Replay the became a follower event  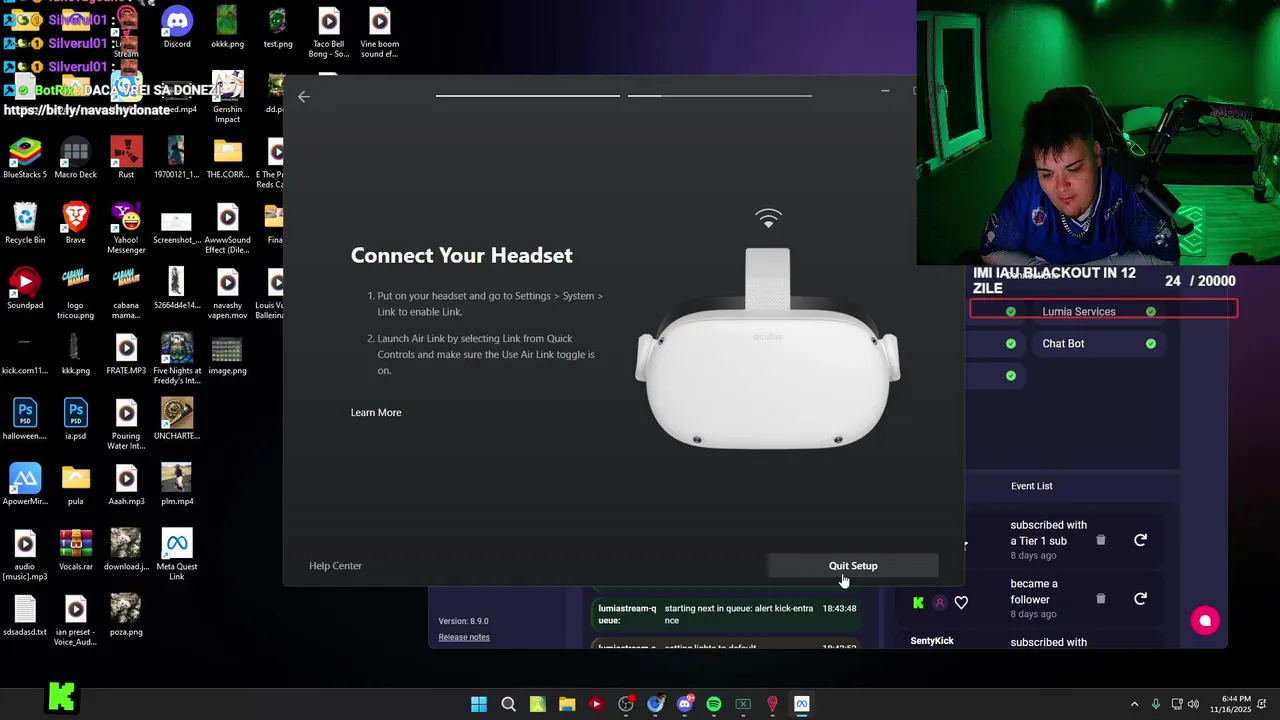click(x=1140, y=599)
